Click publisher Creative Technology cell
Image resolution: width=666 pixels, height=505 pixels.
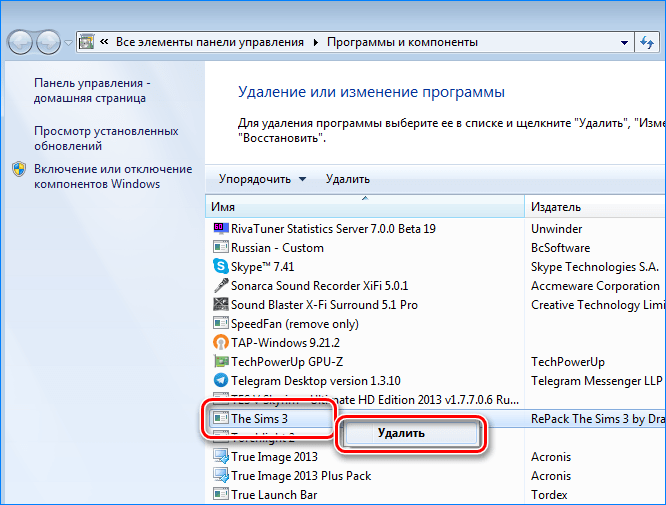coord(598,305)
